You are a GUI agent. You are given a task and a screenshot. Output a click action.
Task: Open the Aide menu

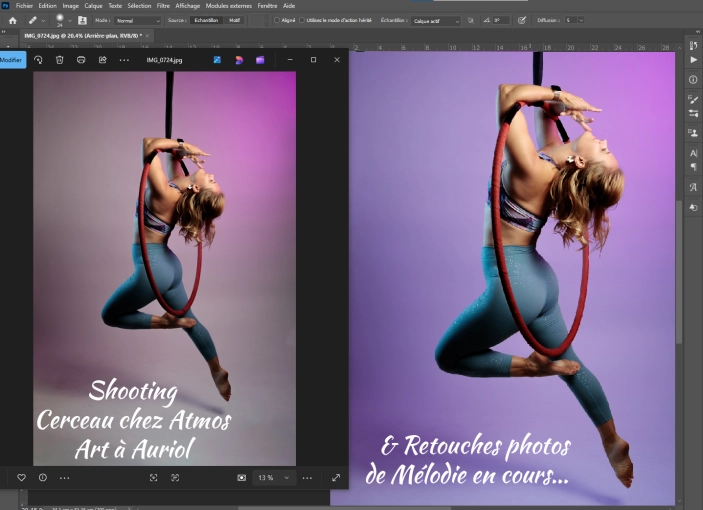coord(289,6)
